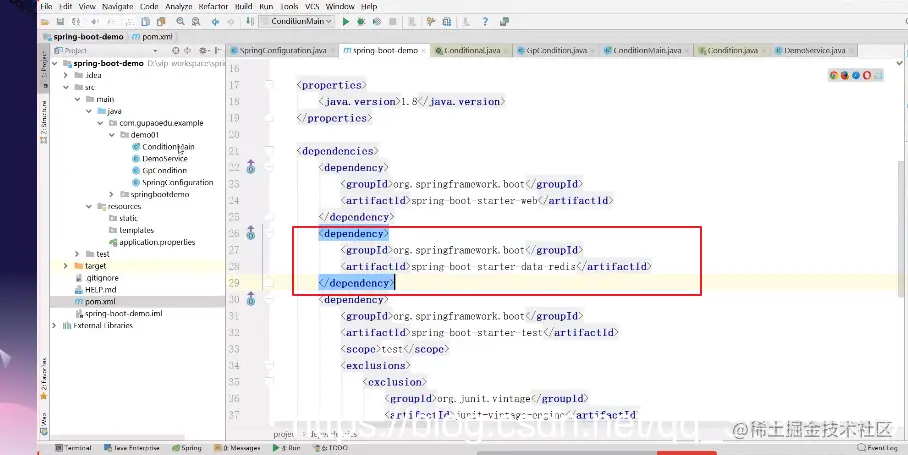Collapse the spring-boot-demo root node

pos(55,63)
